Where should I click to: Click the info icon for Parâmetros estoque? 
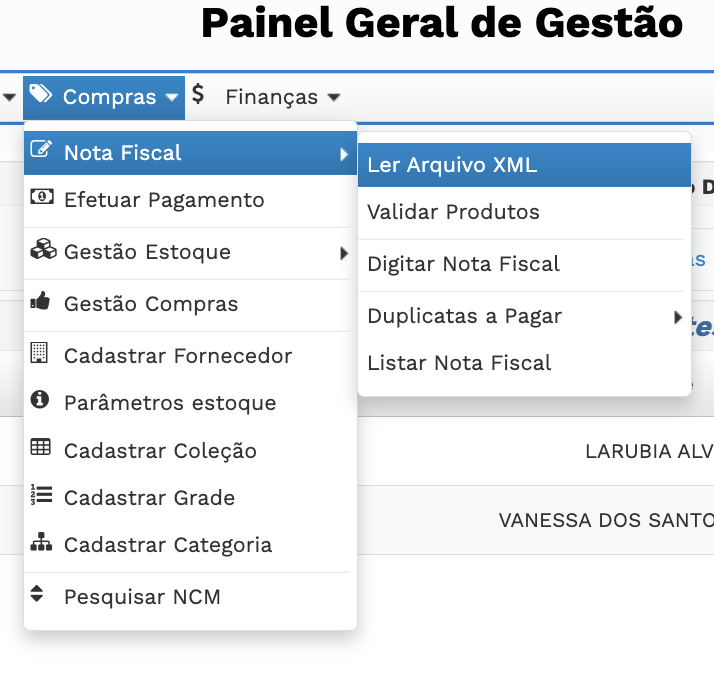[x=40, y=400]
